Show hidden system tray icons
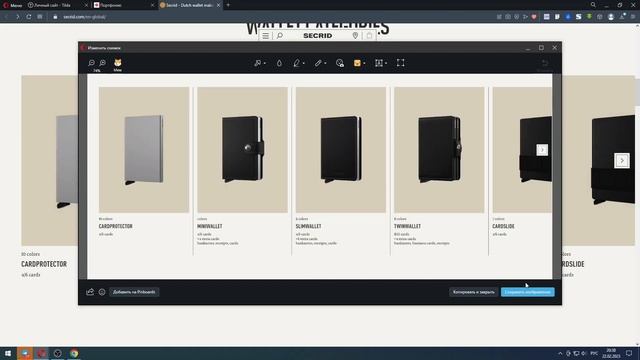Image resolution: width=640 pixels, height=360 pixels. [x=560, y=353]
